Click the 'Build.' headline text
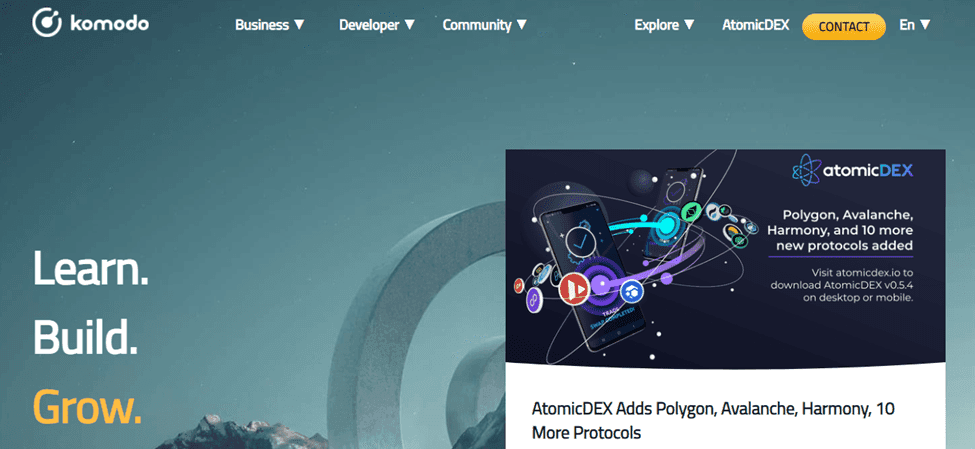This screenshot has width=975, height=449. [x=85, y=336]
